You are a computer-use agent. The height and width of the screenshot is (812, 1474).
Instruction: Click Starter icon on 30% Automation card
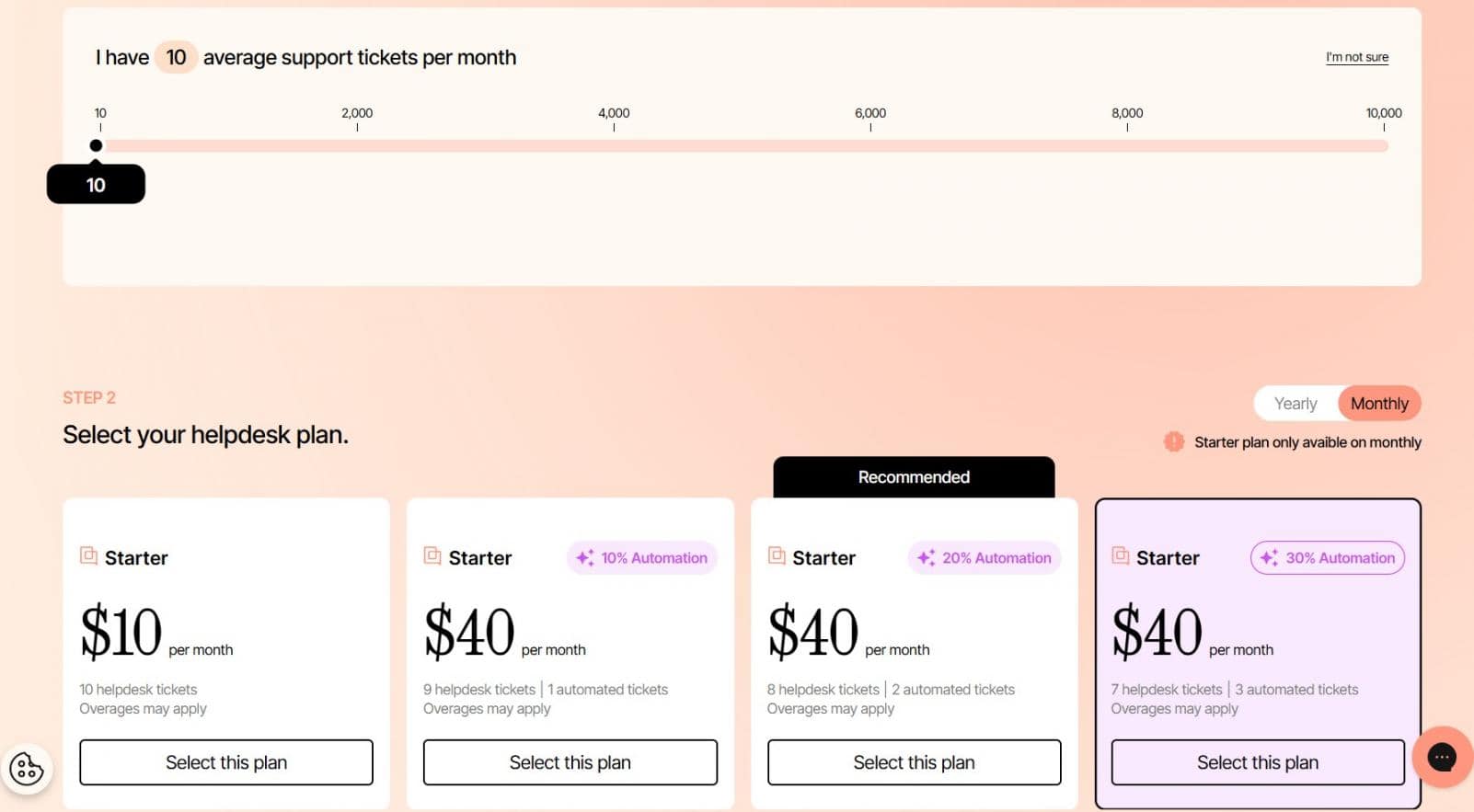pyautogui.click(x=1120, y=556)
